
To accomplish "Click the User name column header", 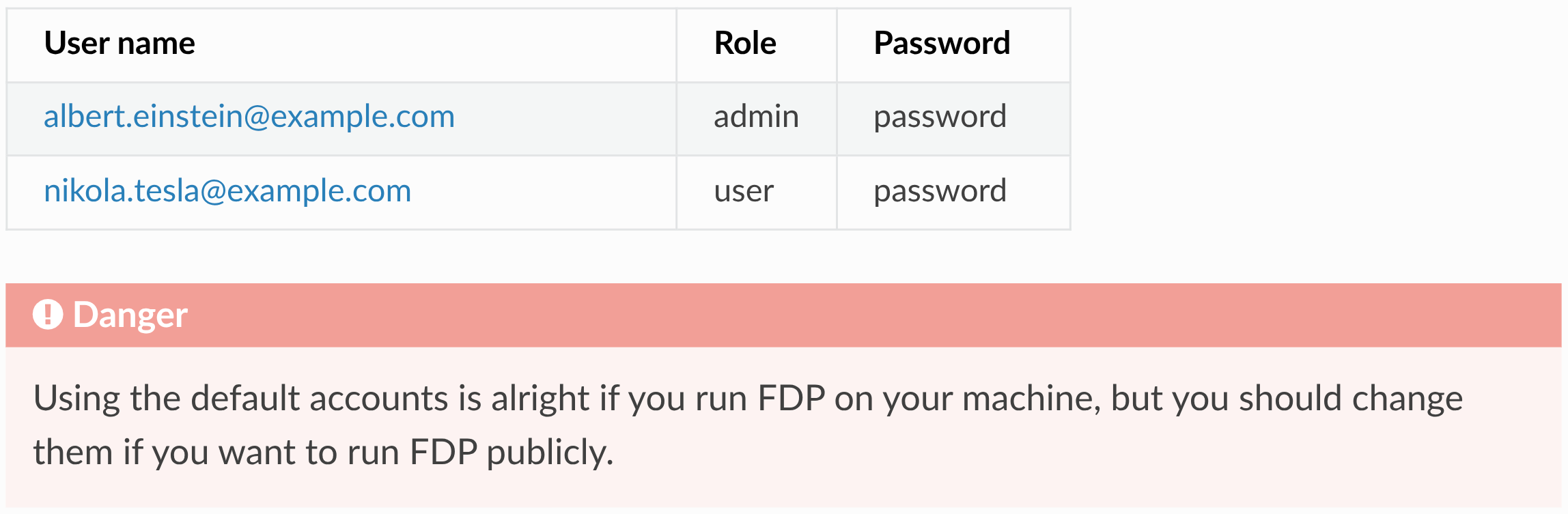I will point(120,43).
